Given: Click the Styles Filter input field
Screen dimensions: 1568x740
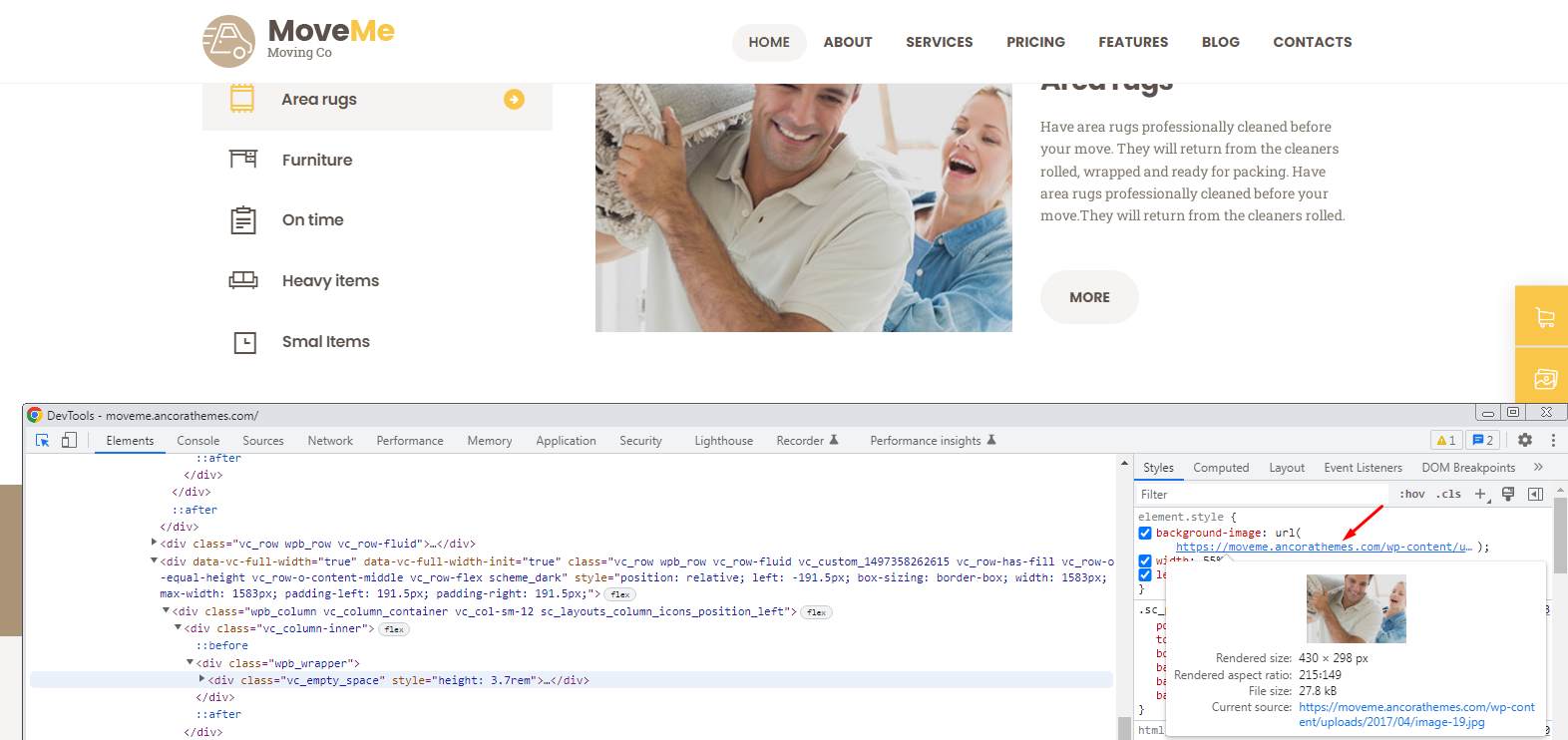Looking at the screenshot, I should coord(1262,494).
